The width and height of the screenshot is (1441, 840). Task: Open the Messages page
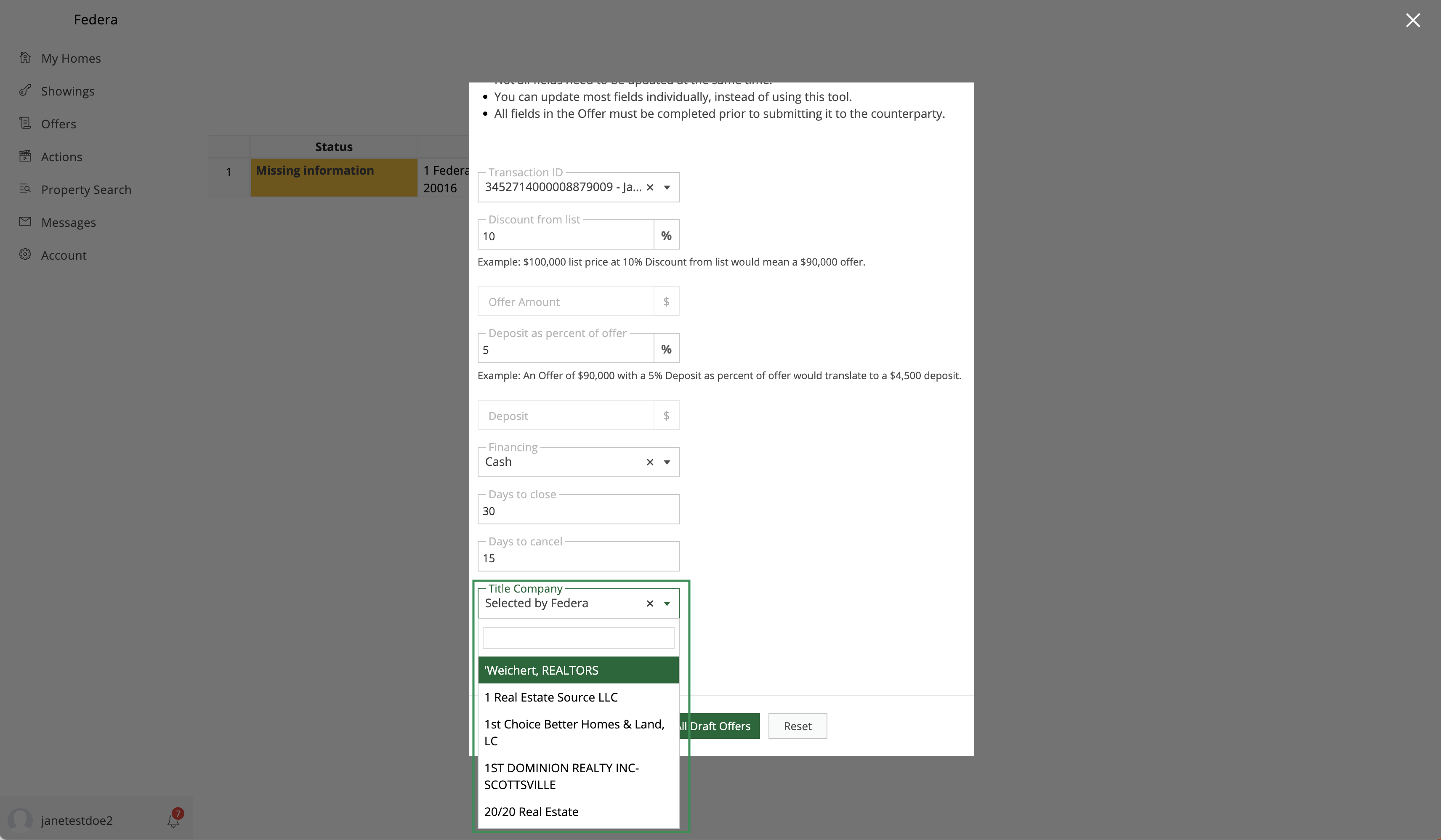tap(68, 223)
